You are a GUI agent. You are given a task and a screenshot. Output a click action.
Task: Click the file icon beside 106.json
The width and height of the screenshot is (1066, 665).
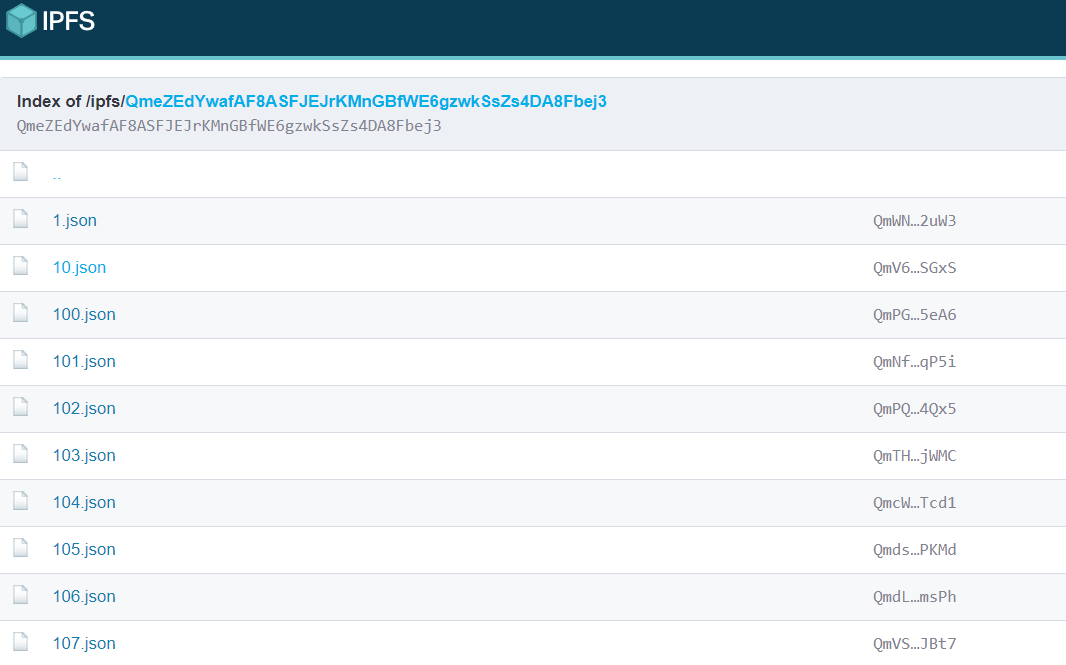pos(20,596)
